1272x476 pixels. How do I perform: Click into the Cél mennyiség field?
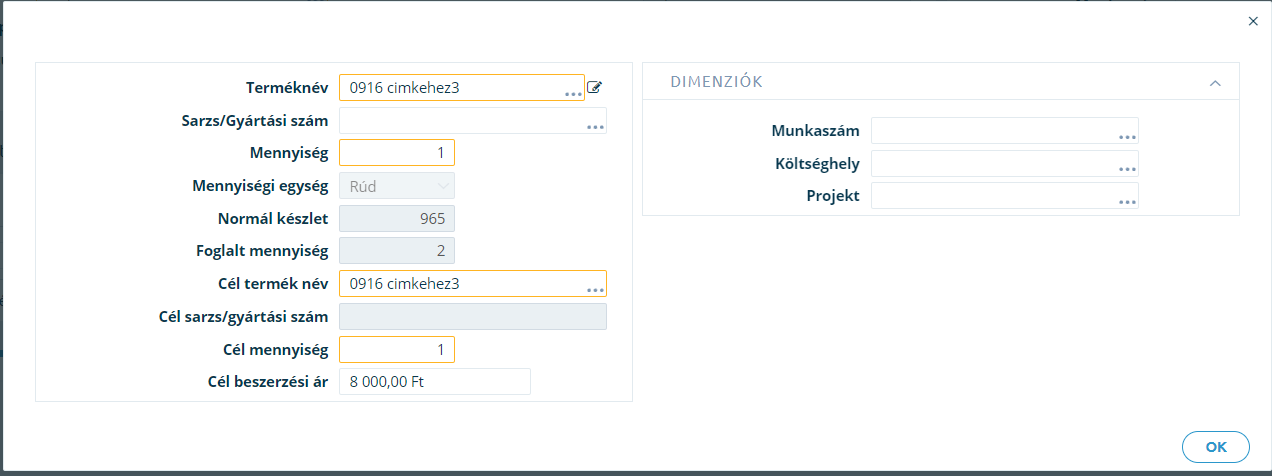397,349
